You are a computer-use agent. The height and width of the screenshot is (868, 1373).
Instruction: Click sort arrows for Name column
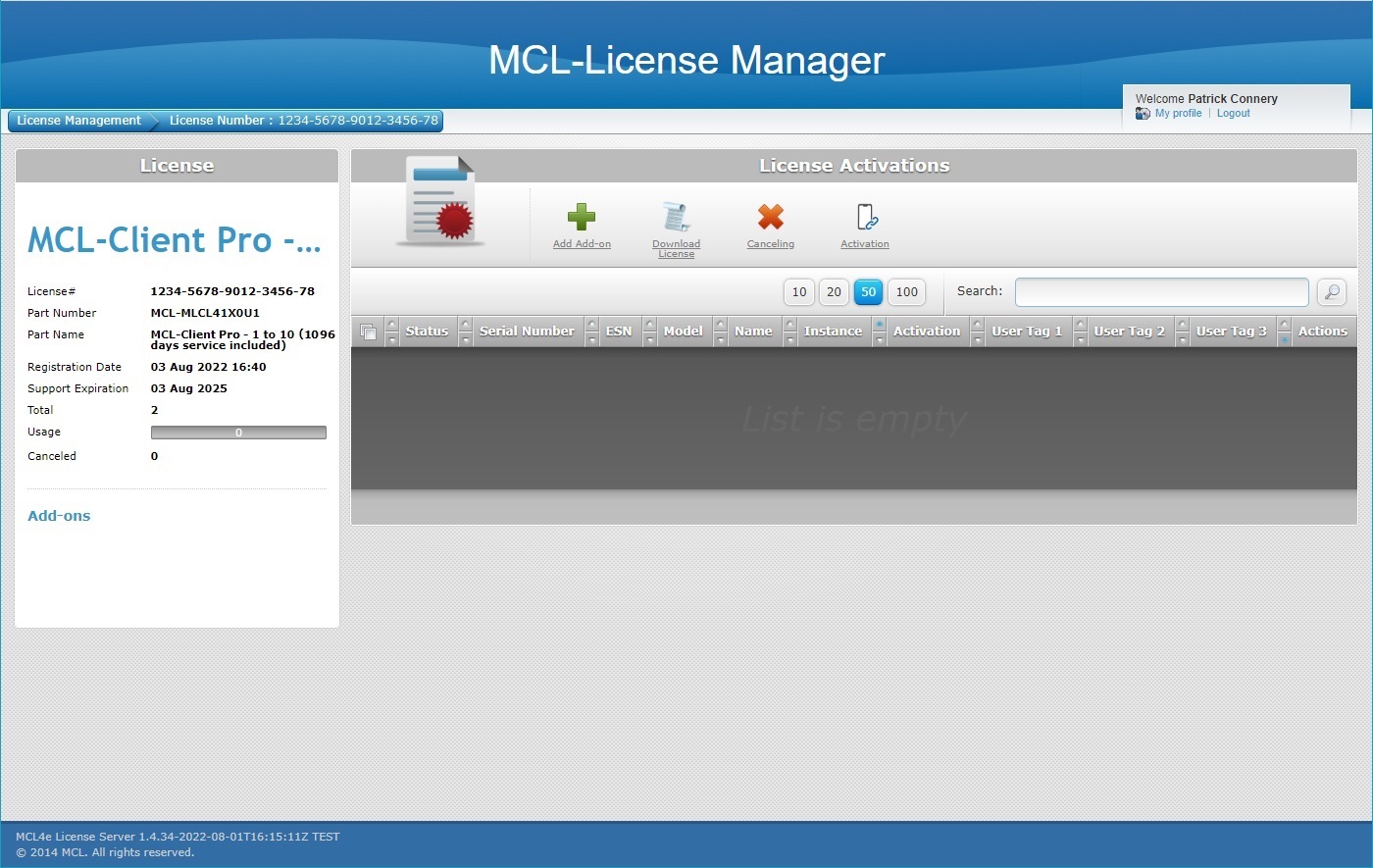click(721, 332)
